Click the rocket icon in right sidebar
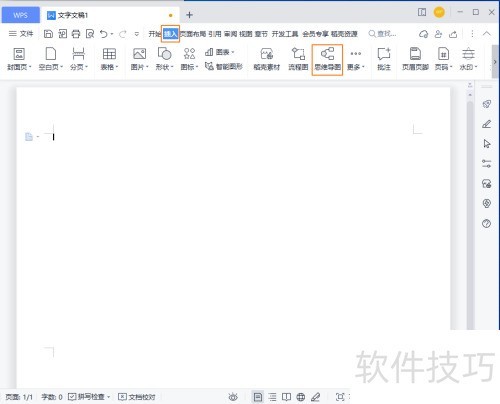The width and height of the screenshot is (500, 404). coord(487,104)
